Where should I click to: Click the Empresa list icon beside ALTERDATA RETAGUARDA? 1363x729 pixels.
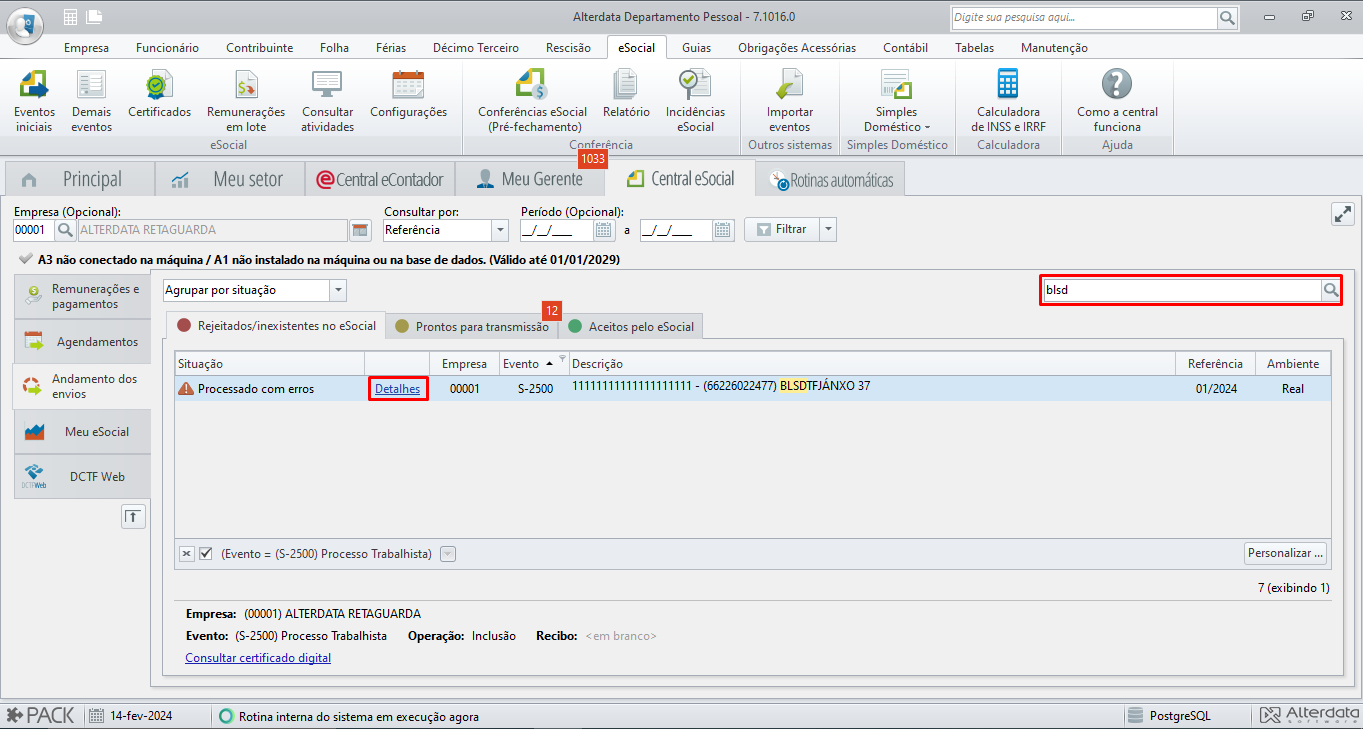(x=361, y=230)
